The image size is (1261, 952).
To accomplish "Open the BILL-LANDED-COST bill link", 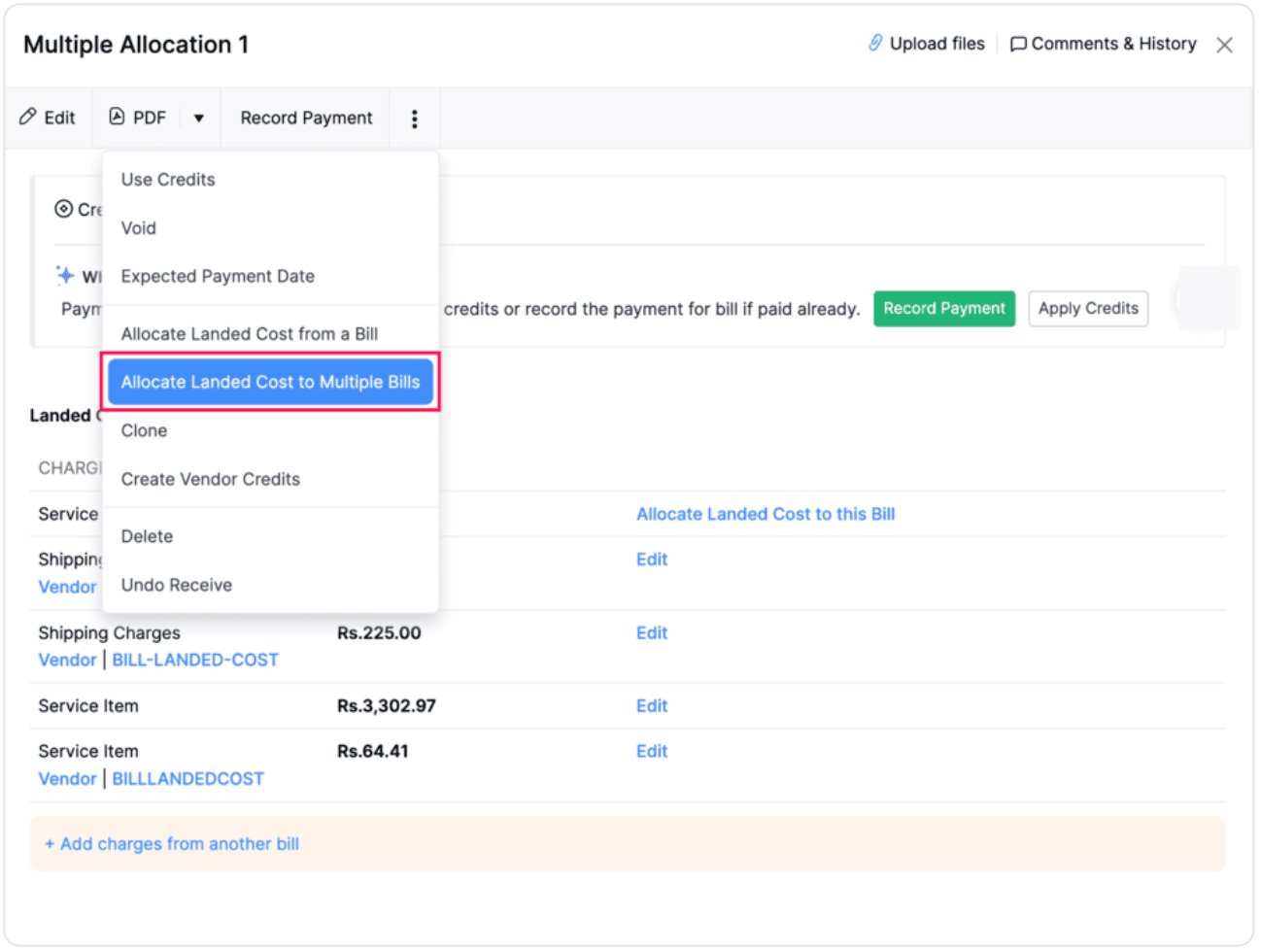I will (x=195, y=660).
